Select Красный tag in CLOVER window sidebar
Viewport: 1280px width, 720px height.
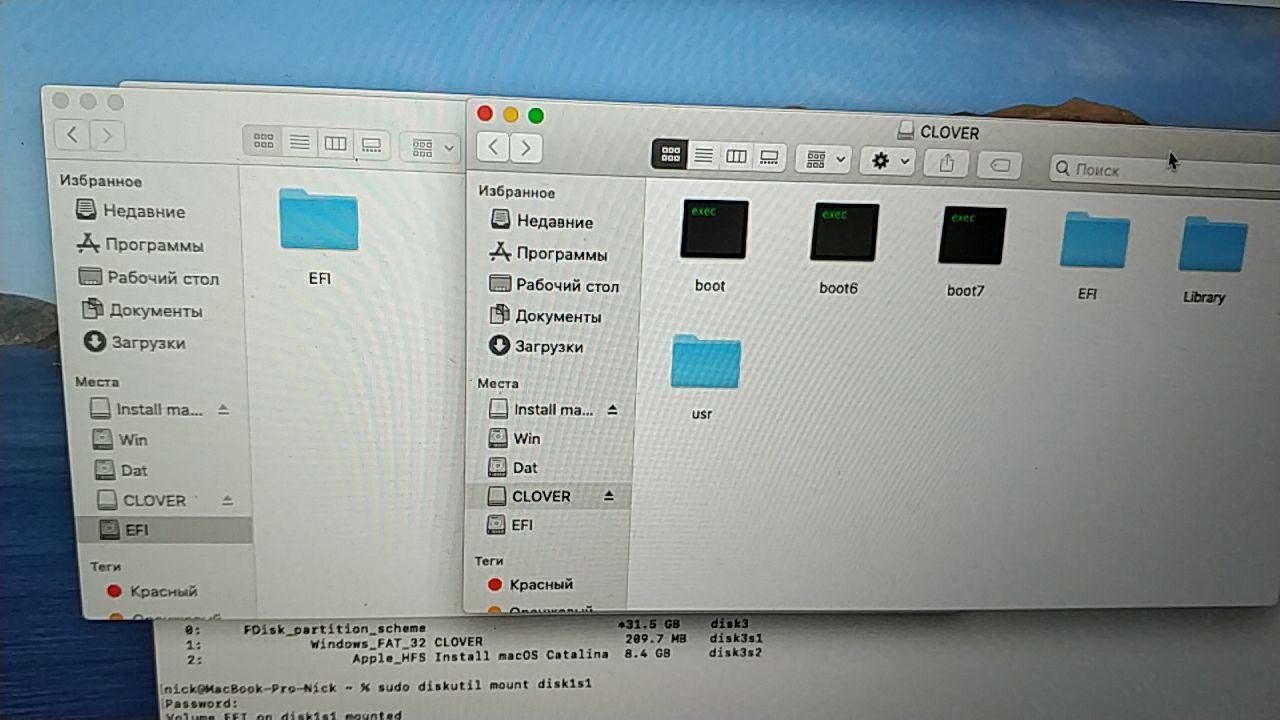[530, 584]
